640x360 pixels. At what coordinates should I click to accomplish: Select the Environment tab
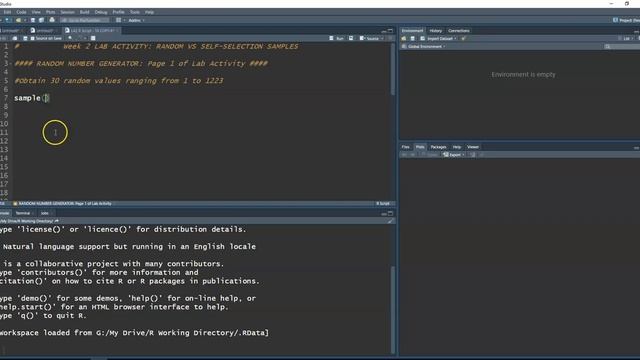(x=412, y=31)
